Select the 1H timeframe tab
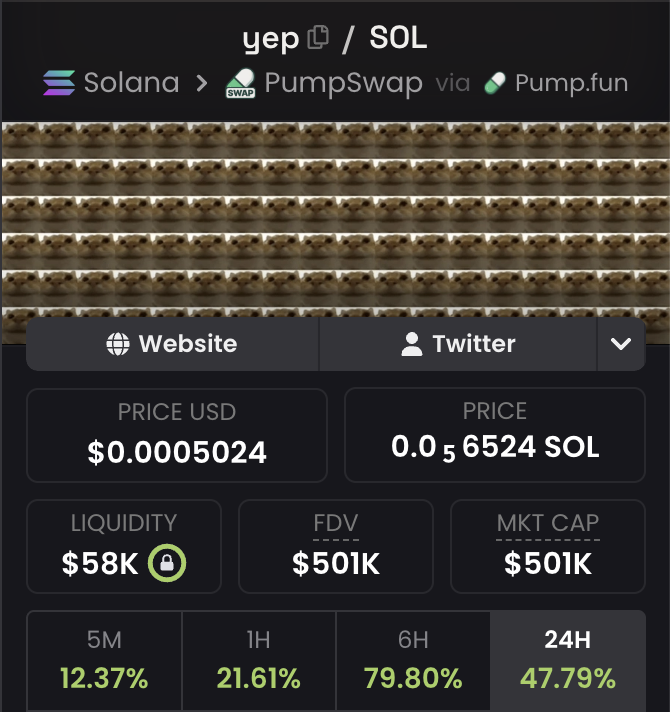 pyautogui.click(x=259, y=661)
